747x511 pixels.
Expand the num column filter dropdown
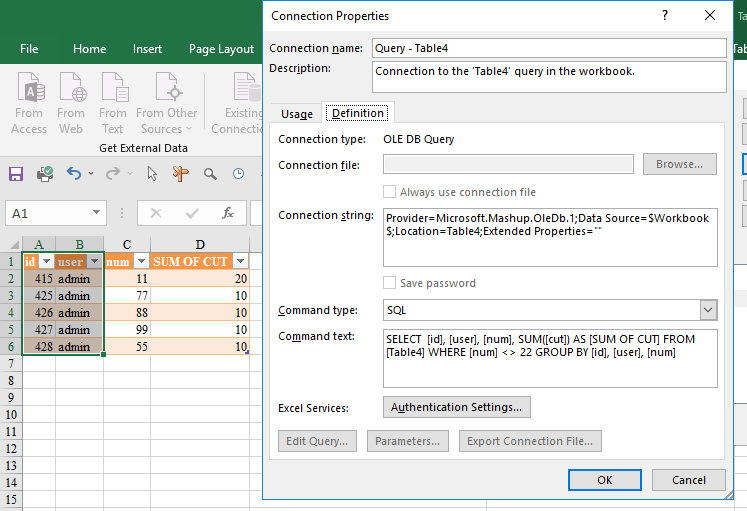click(x=141, y=261)
